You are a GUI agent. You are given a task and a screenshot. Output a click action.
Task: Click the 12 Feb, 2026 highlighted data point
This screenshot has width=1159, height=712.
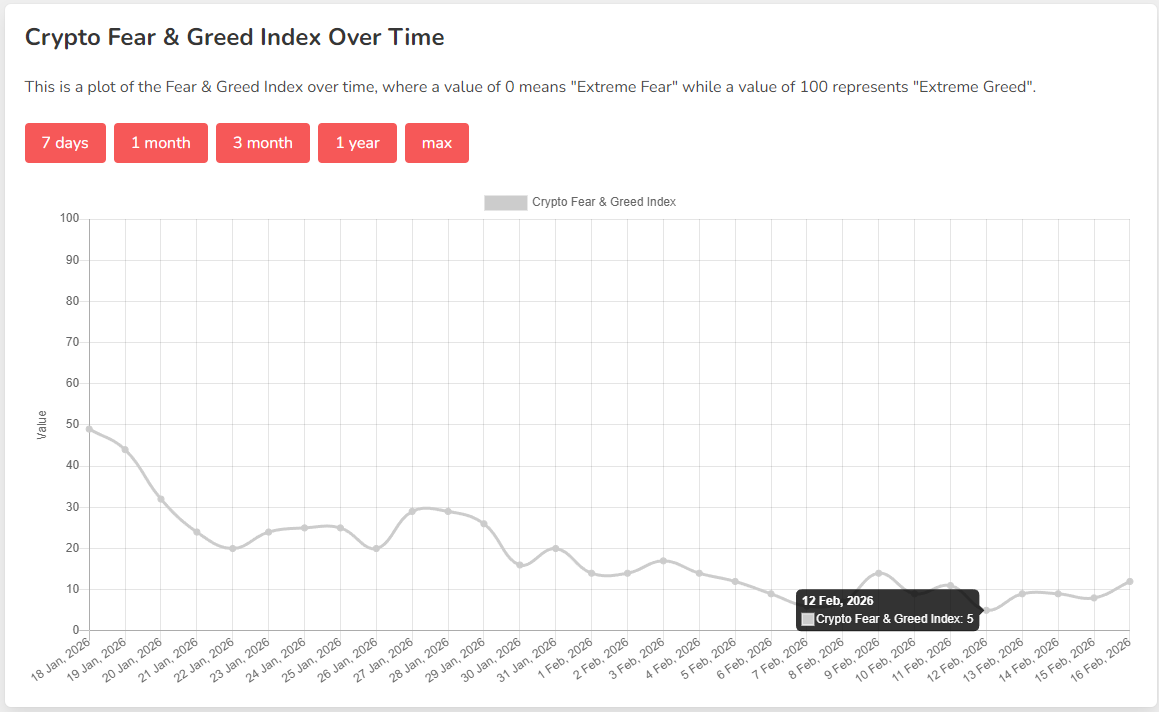[986, 610]
